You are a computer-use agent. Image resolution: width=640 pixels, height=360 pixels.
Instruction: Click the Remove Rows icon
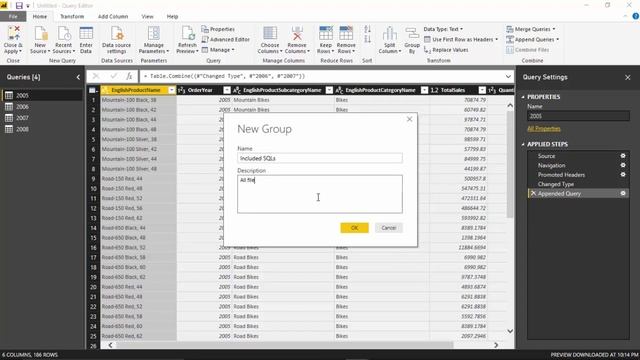346,33
